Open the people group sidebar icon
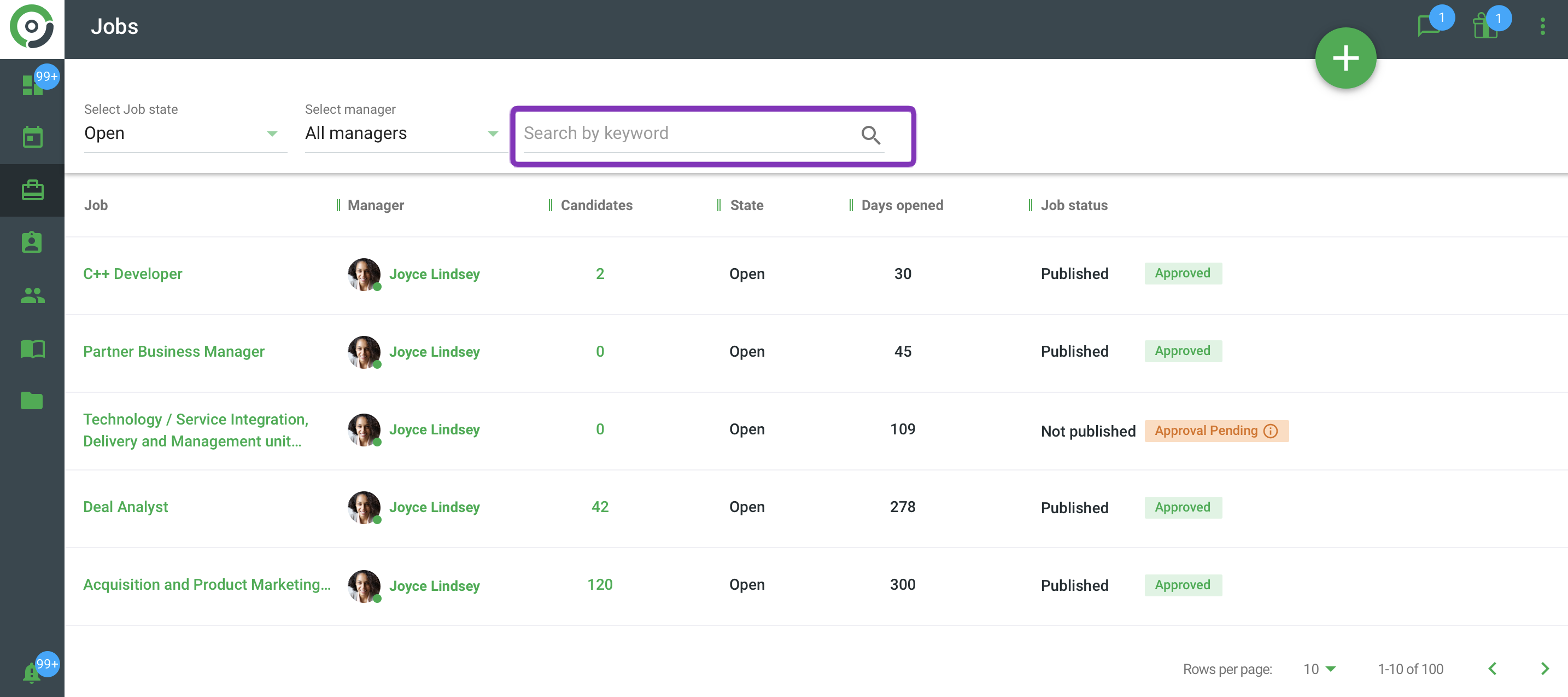Viewport: 1568px width, 697px height. click(32, 295)
